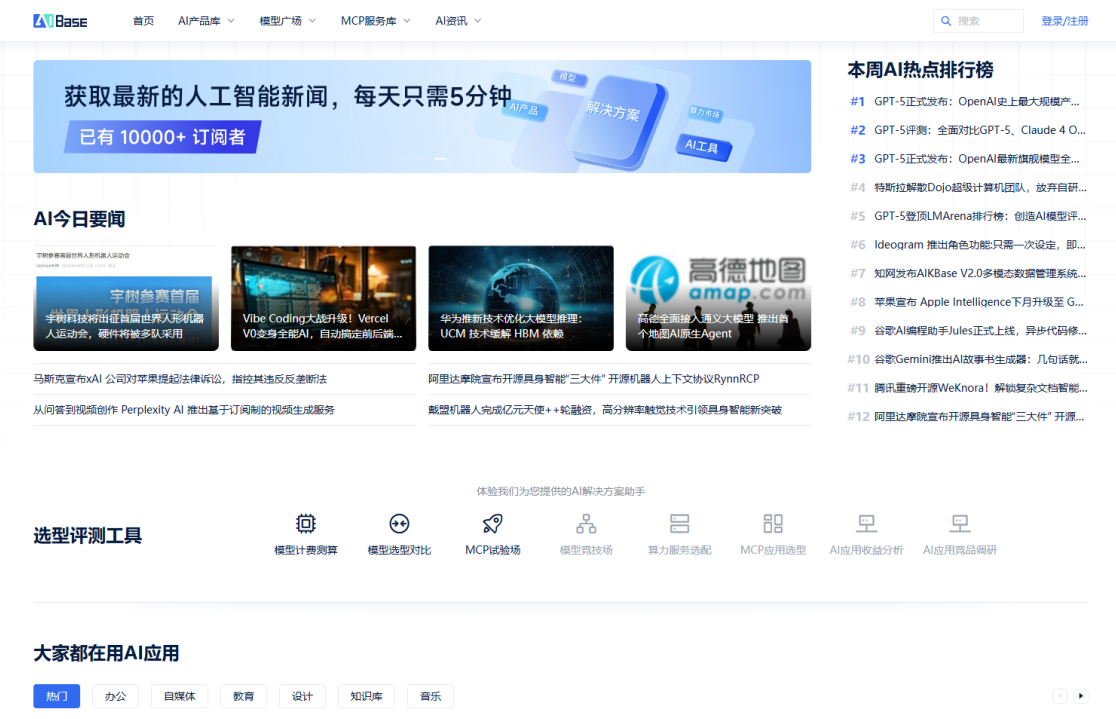Click the banner carousel indicator dash

(441, 158)
